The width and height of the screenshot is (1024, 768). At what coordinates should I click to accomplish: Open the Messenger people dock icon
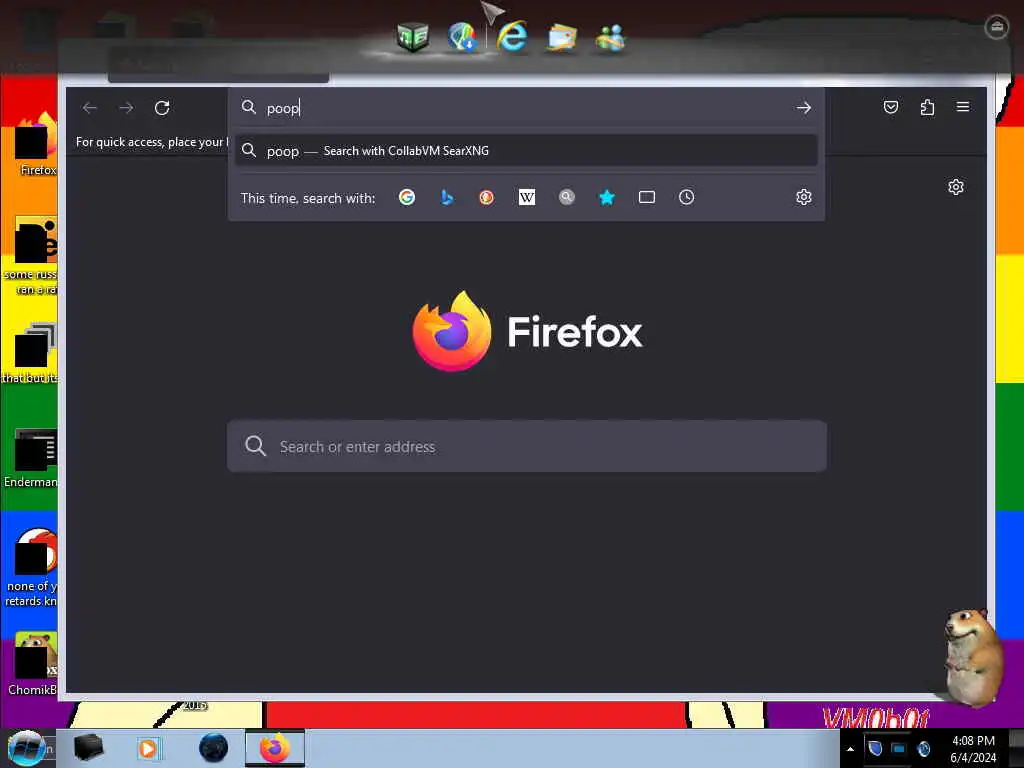pos(611,38)
